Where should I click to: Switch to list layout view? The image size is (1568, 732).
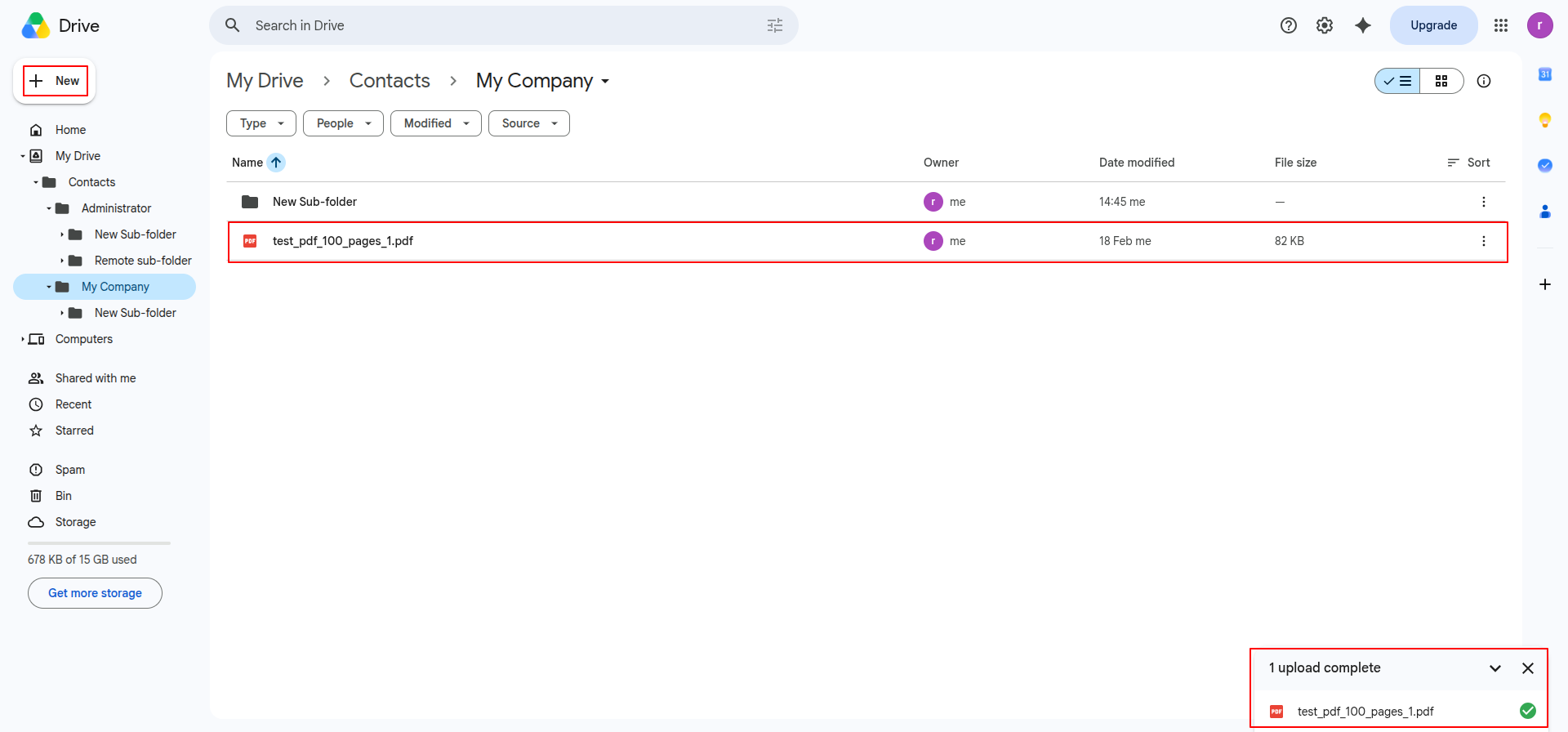coord(1397,81)
